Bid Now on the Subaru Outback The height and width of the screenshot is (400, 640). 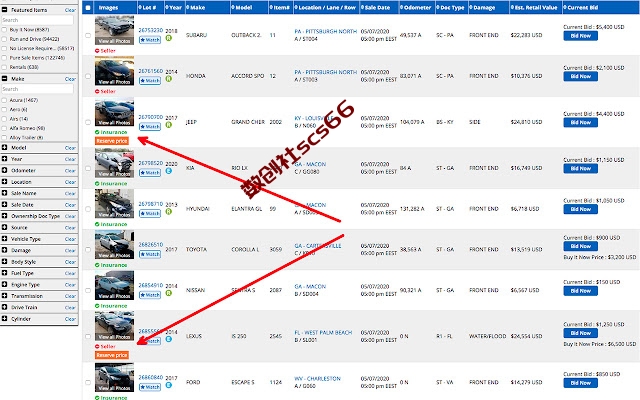click(x=580, y=36)
